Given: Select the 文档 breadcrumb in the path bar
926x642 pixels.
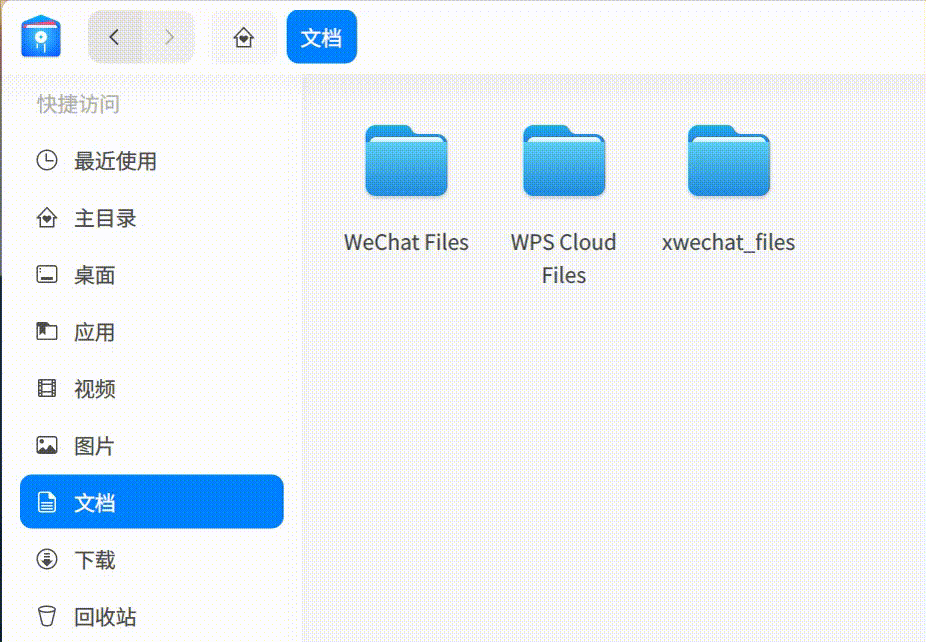Looking at the screenshot, I should click(x=322, y=37).
